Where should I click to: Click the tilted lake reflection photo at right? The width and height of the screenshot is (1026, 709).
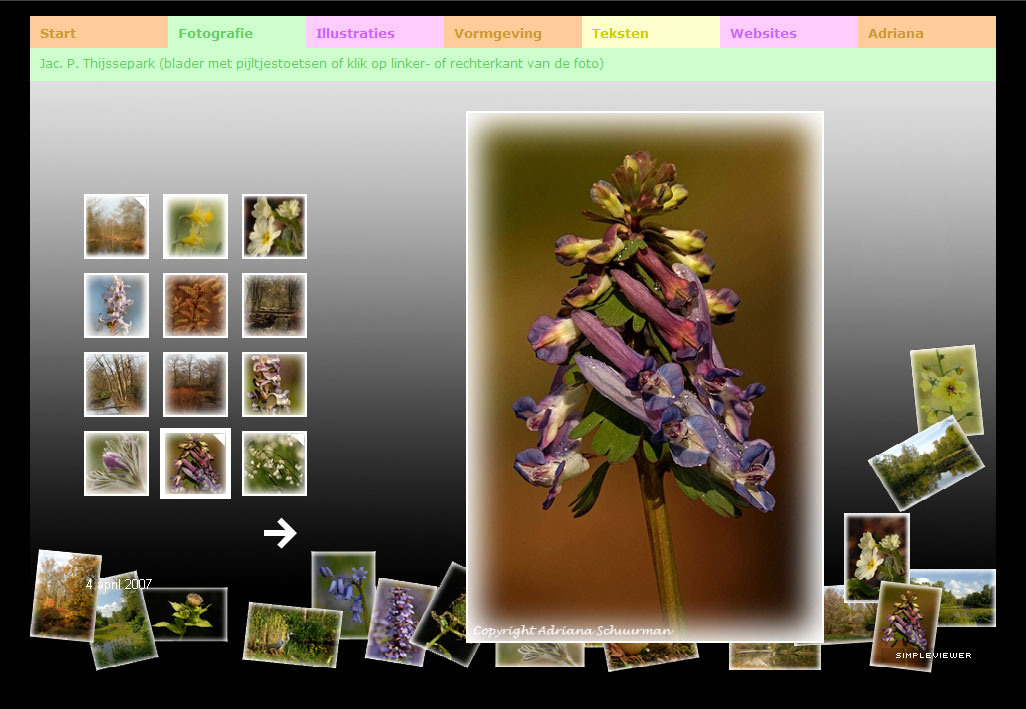(x=926, y=462)
